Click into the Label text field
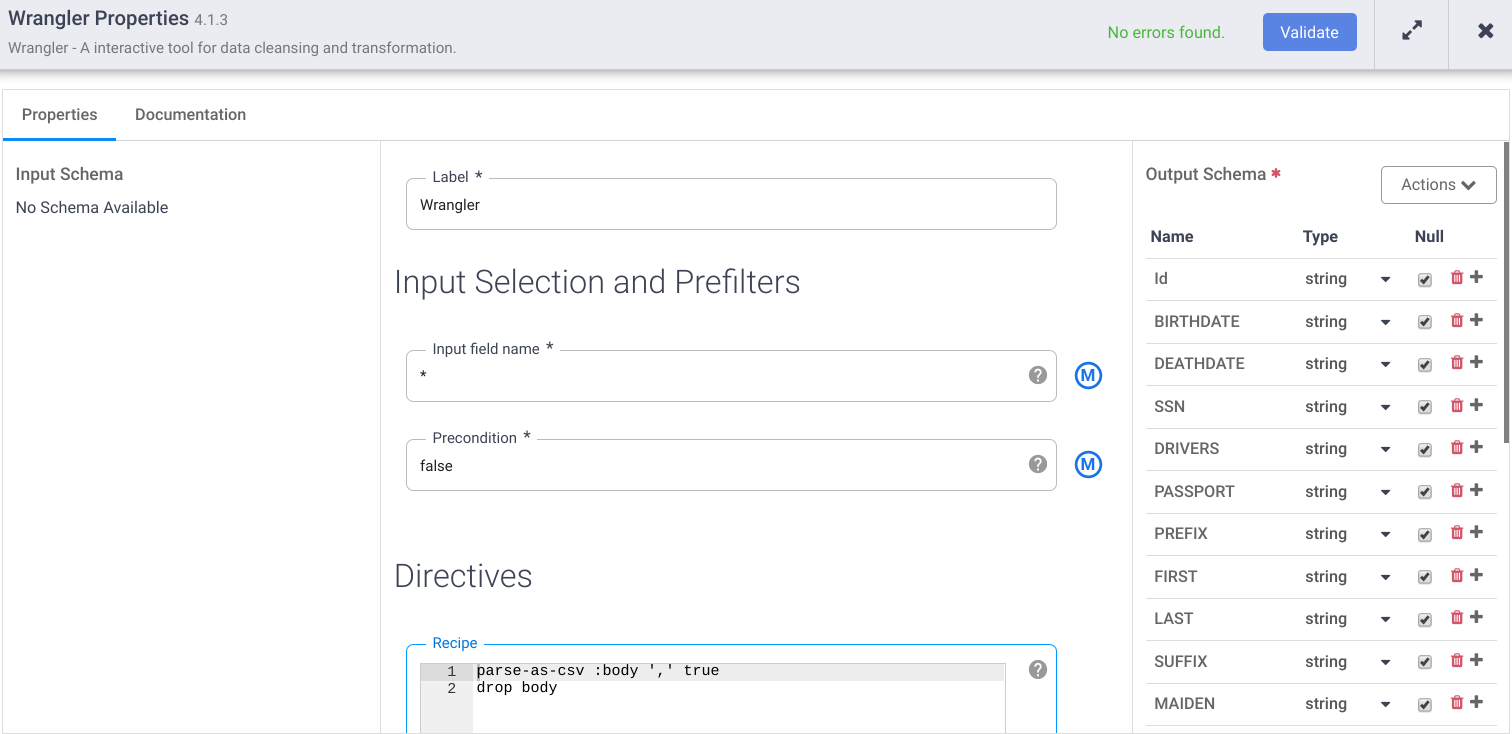 [730, 205]
